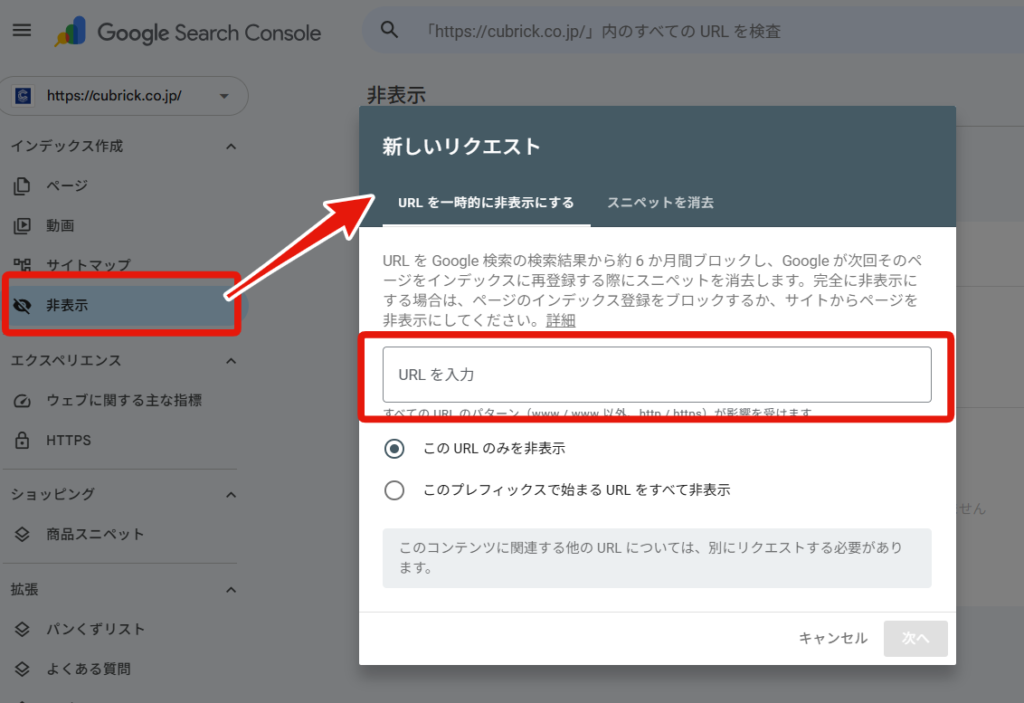
Task: Follow the 詳細 link
Action: (x=560, y=321)
